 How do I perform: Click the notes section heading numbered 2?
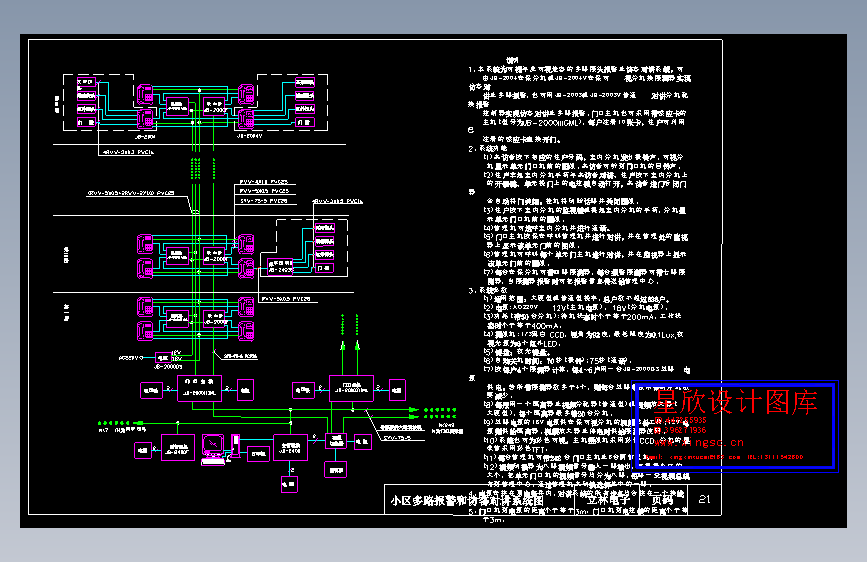[x=488, y=148]
